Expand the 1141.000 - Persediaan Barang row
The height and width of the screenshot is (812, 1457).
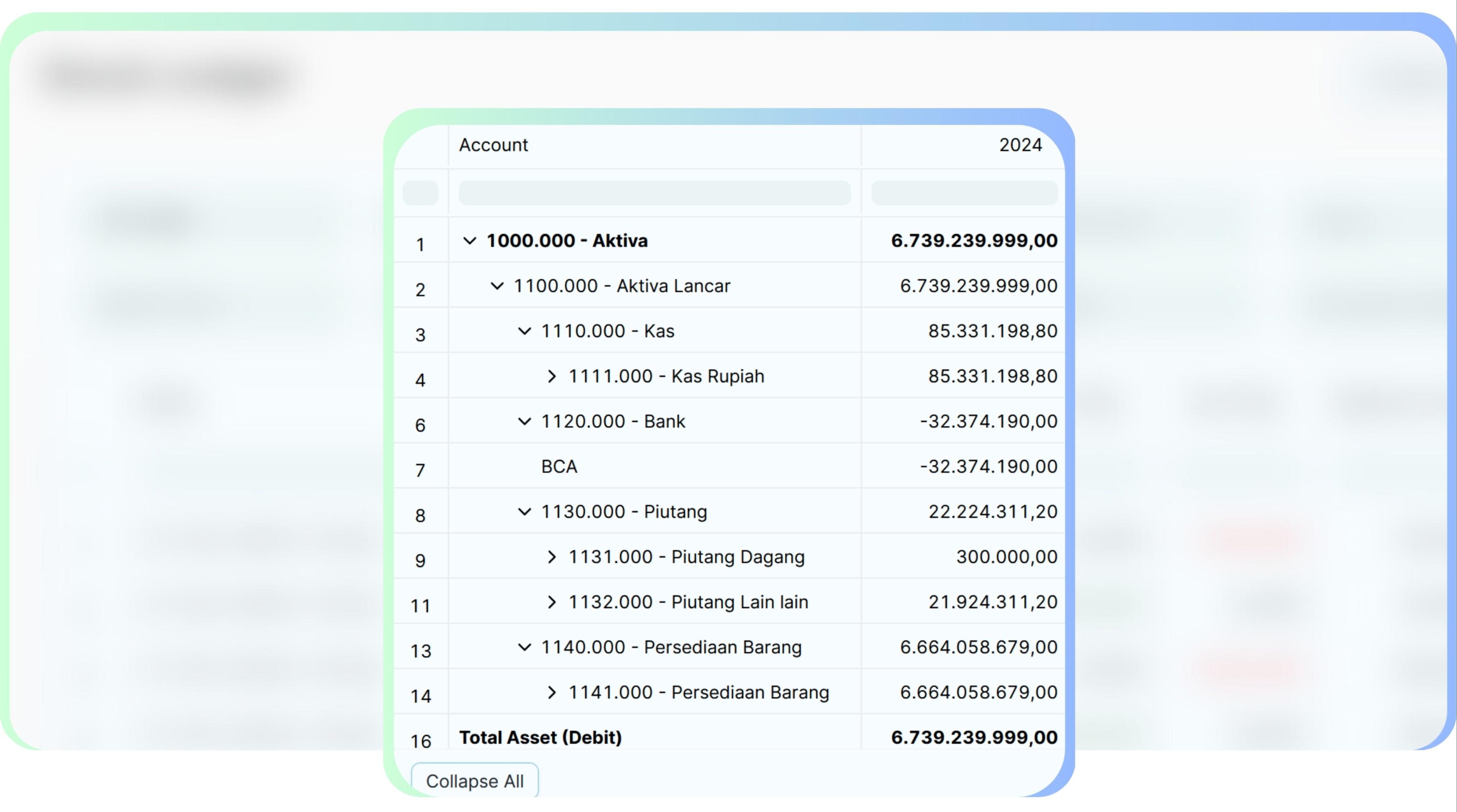[x=551, y=692]
